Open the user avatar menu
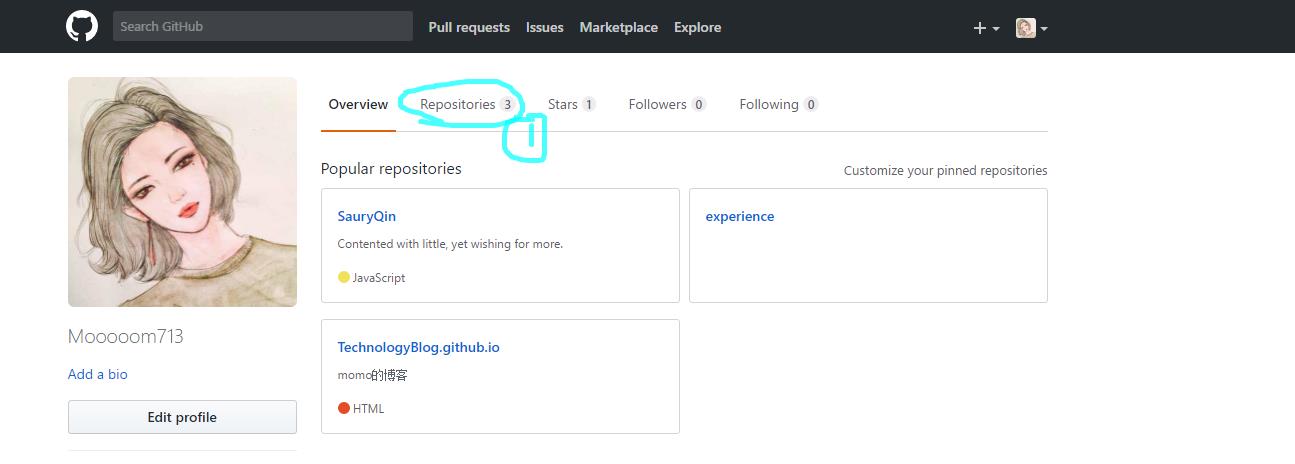 pos(1031,28)
